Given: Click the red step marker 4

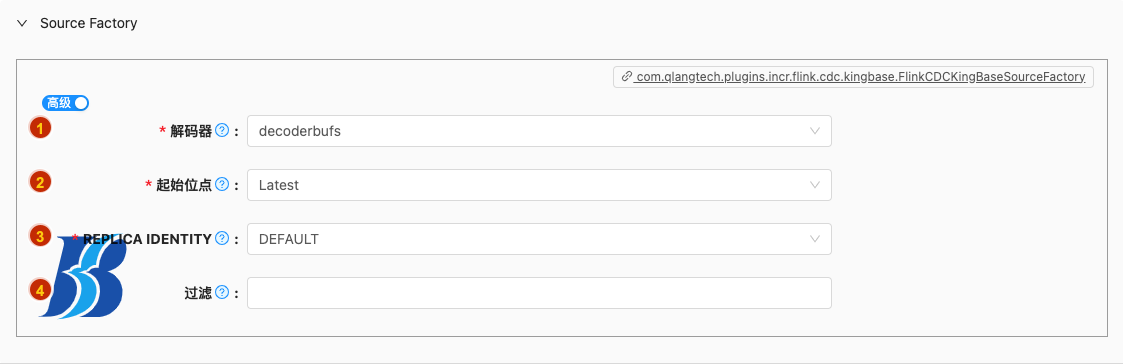Looking at the screenshot, I should [x=40, y=290].
